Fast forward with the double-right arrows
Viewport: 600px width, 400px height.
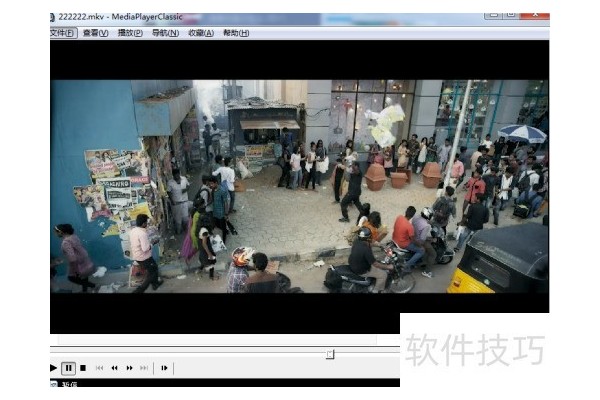point(129,368)
